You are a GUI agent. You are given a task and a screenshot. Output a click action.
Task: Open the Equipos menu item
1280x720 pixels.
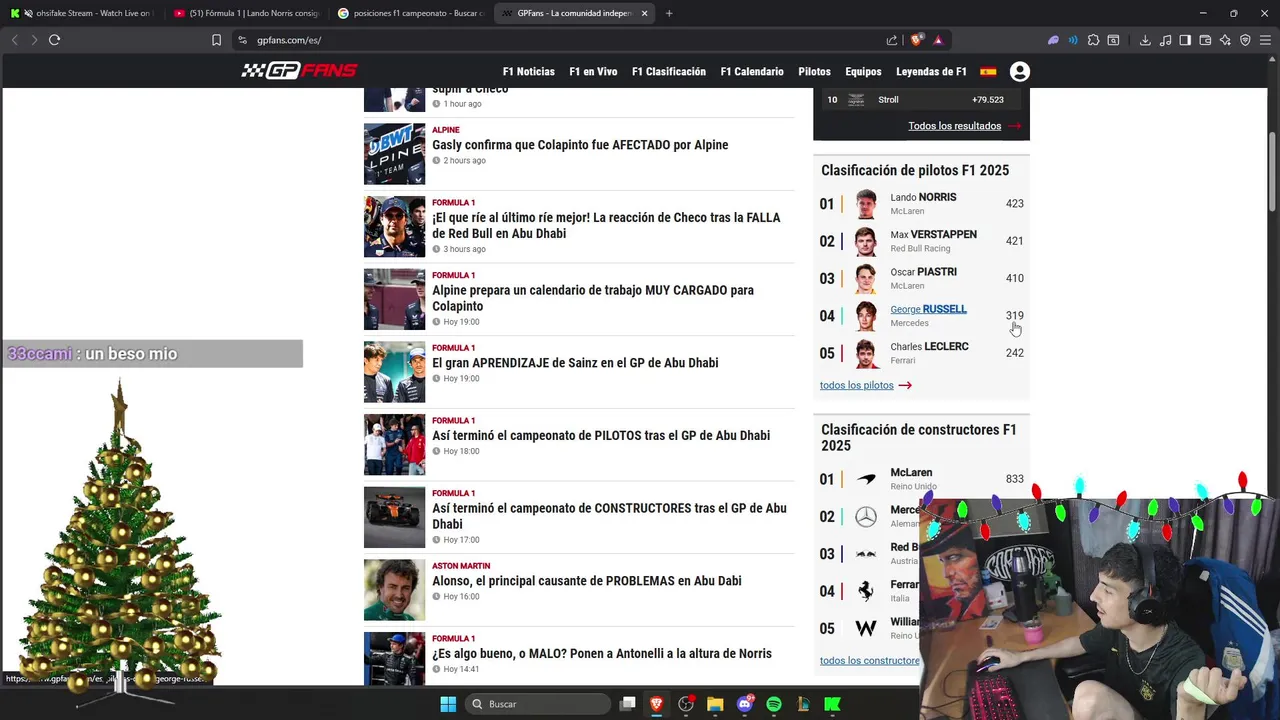(863, 72)
